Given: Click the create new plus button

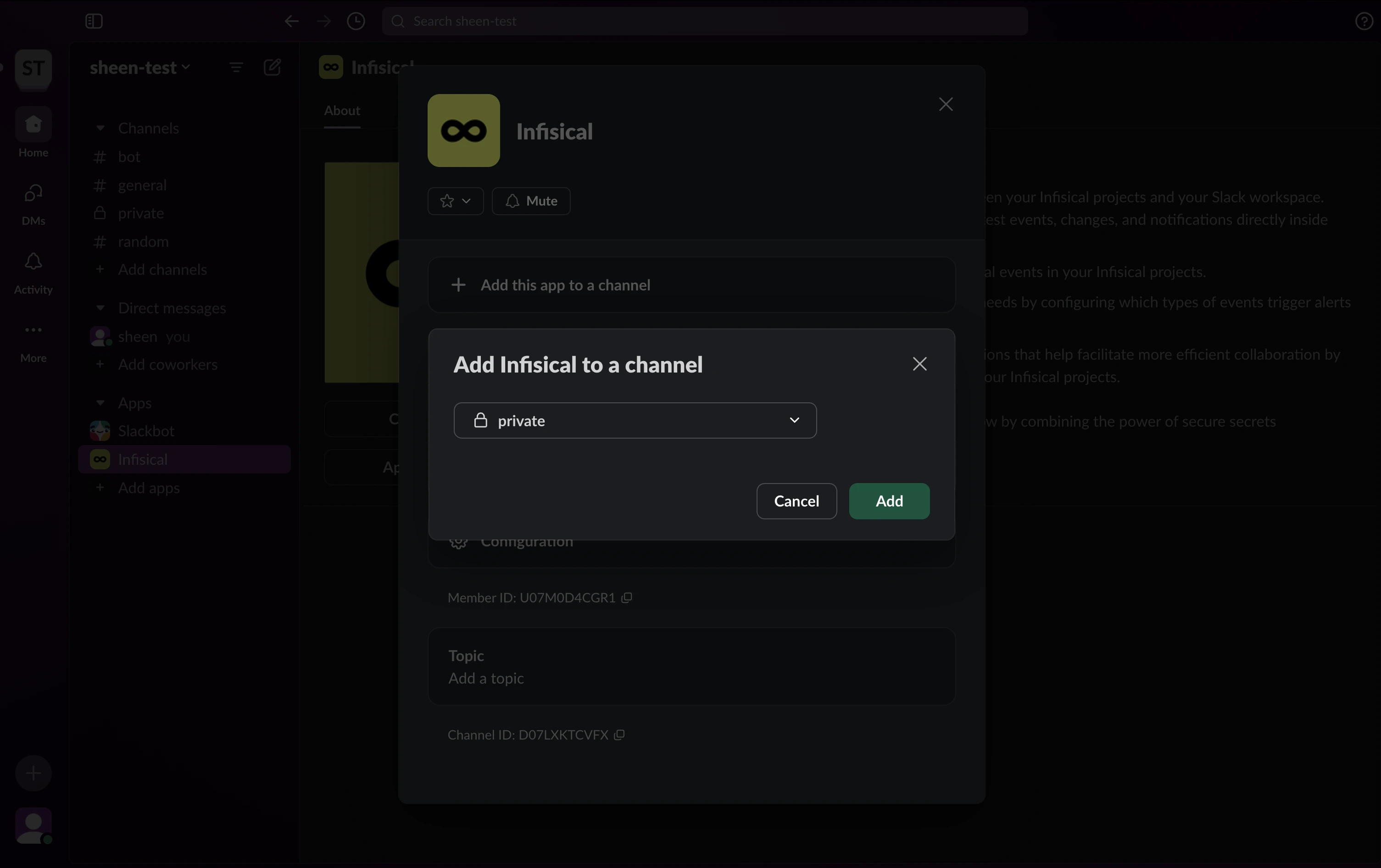Looking at the screenshot, I should 33,773.
